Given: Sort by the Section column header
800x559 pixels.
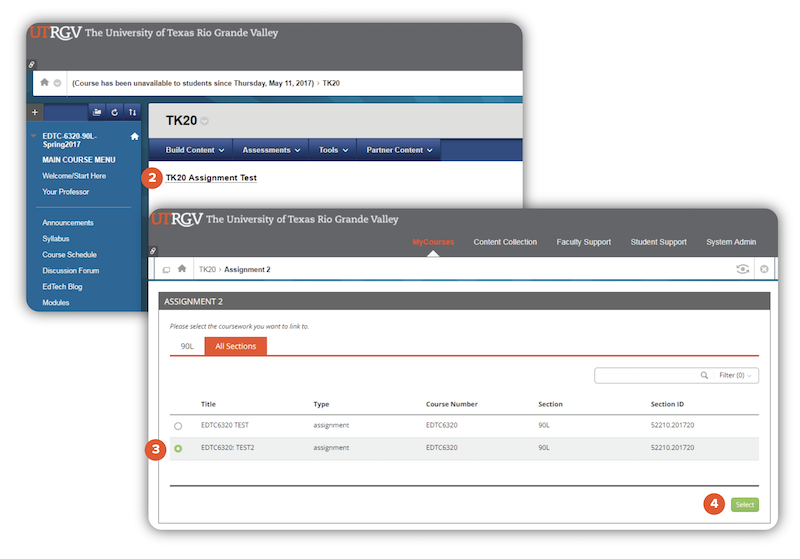Looking at the screenshot, I should click(551, 404).
